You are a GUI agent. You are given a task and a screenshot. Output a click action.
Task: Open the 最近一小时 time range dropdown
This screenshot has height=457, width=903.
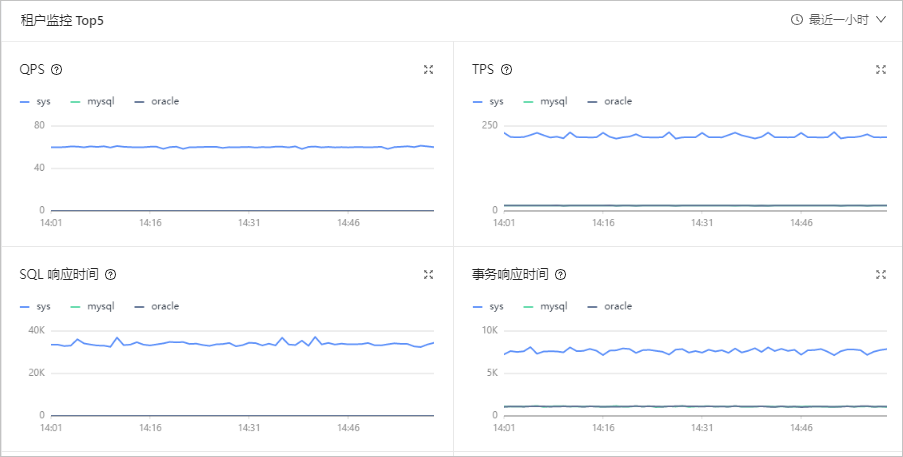click(x=838, y=20)
